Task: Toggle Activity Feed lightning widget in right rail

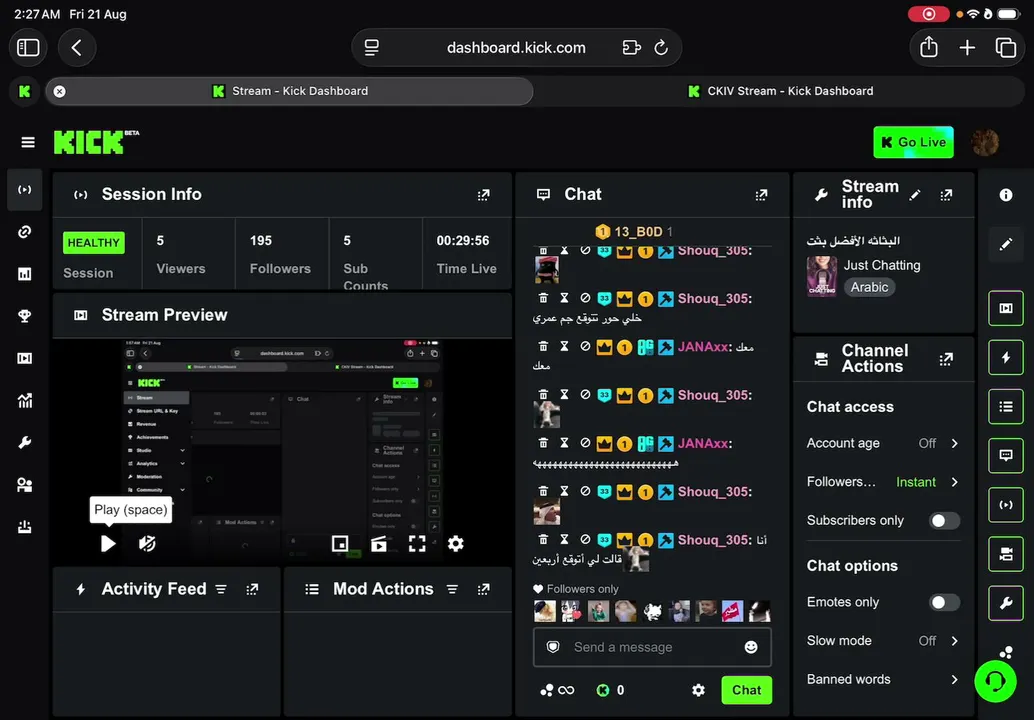Action: (1006, 357)
